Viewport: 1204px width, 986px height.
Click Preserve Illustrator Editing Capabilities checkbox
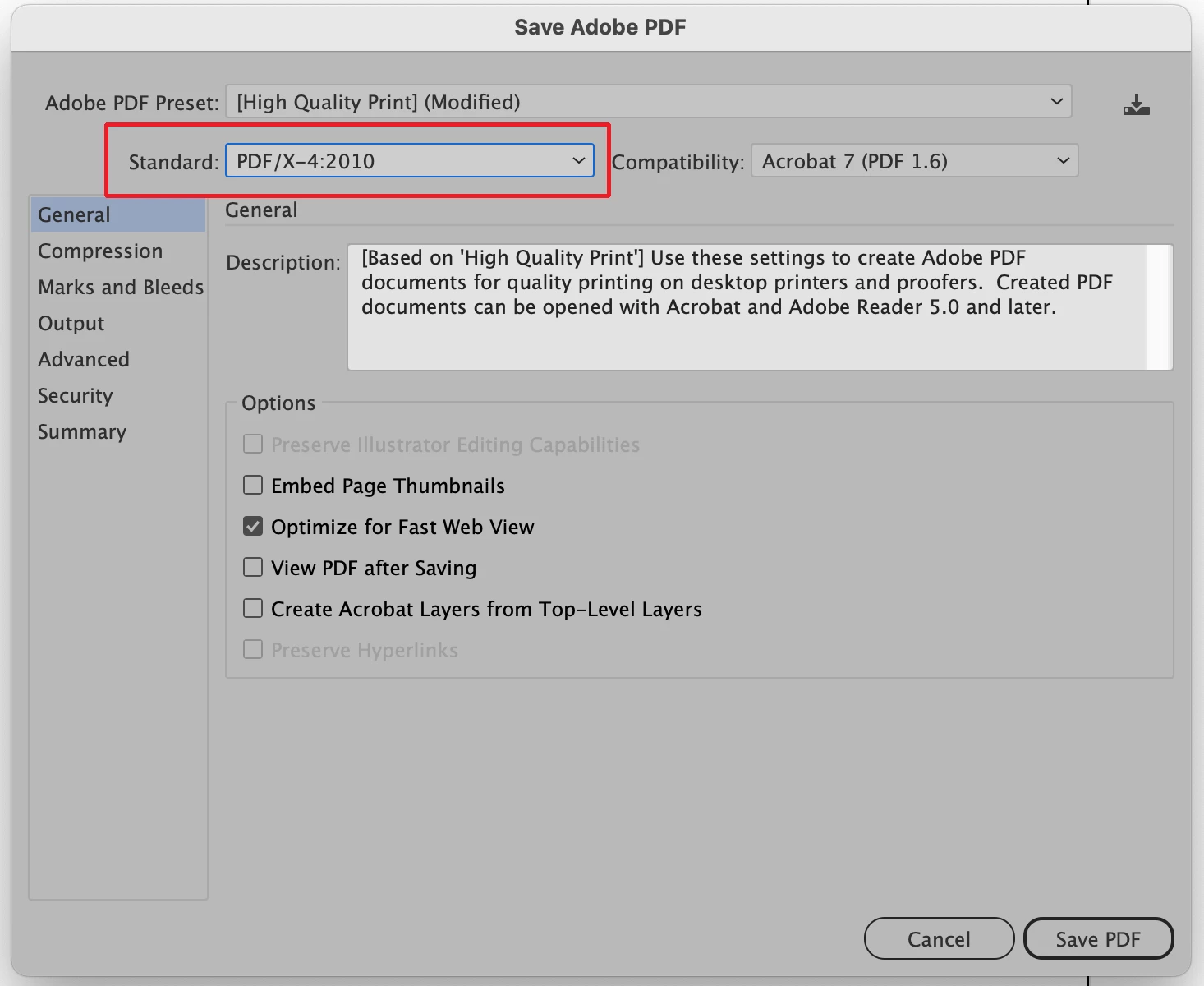pyautogui.click(x=253, y=444)
